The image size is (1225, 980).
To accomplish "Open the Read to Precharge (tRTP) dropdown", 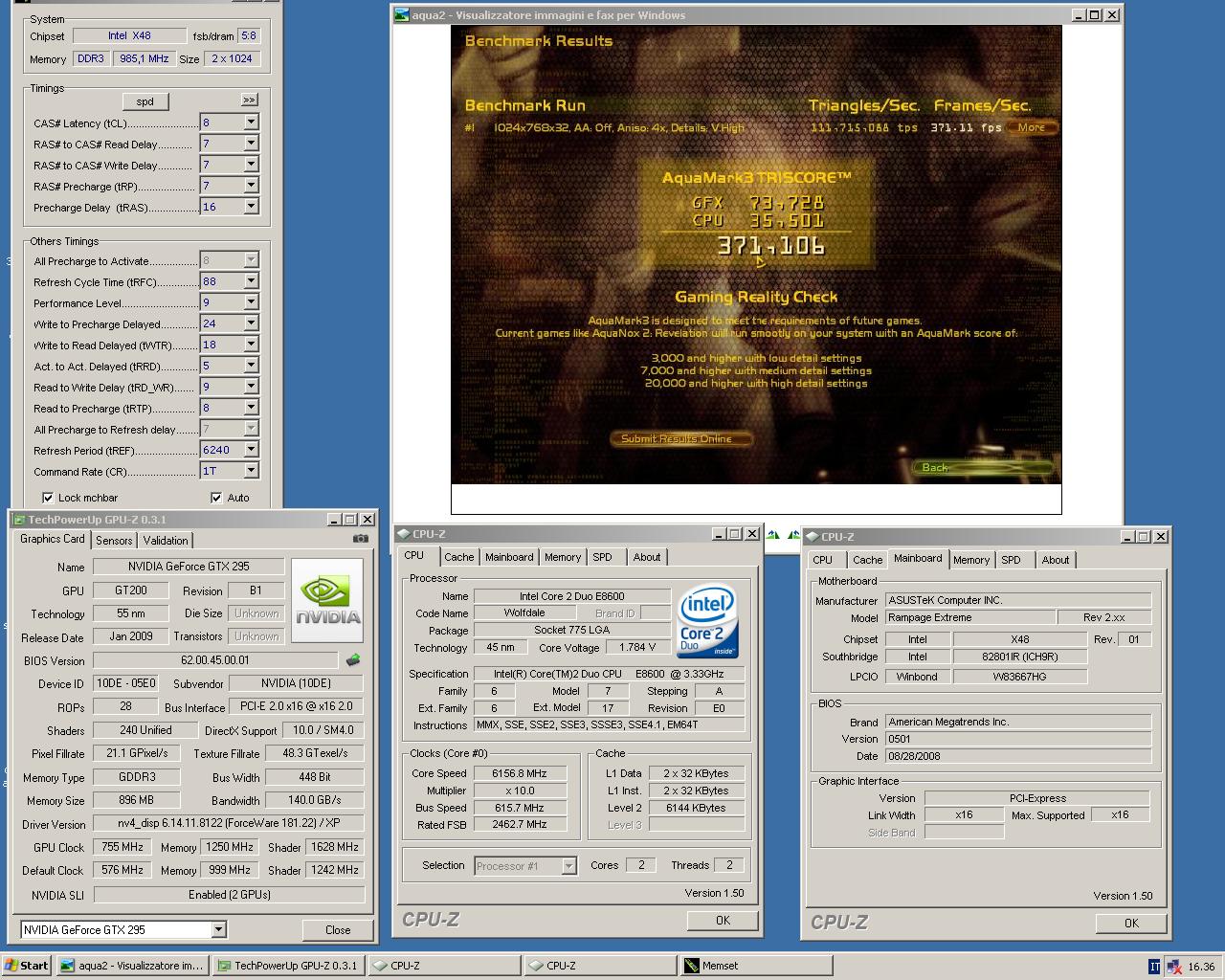I will 251,408.
